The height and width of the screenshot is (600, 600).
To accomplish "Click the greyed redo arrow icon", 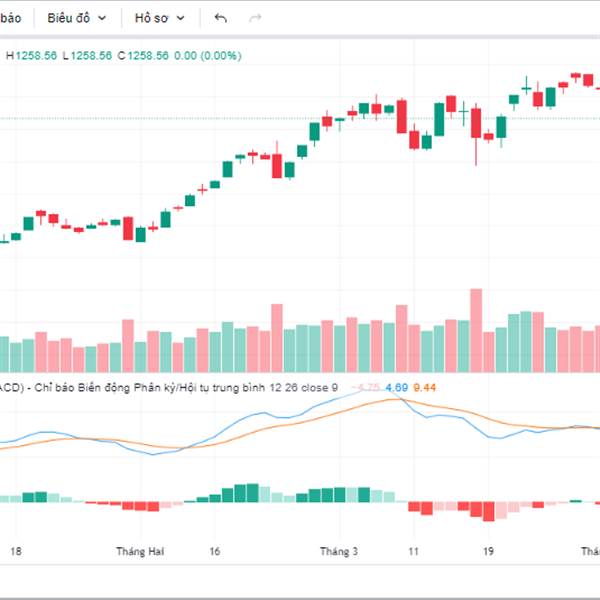I will click(x=255, y=18).
